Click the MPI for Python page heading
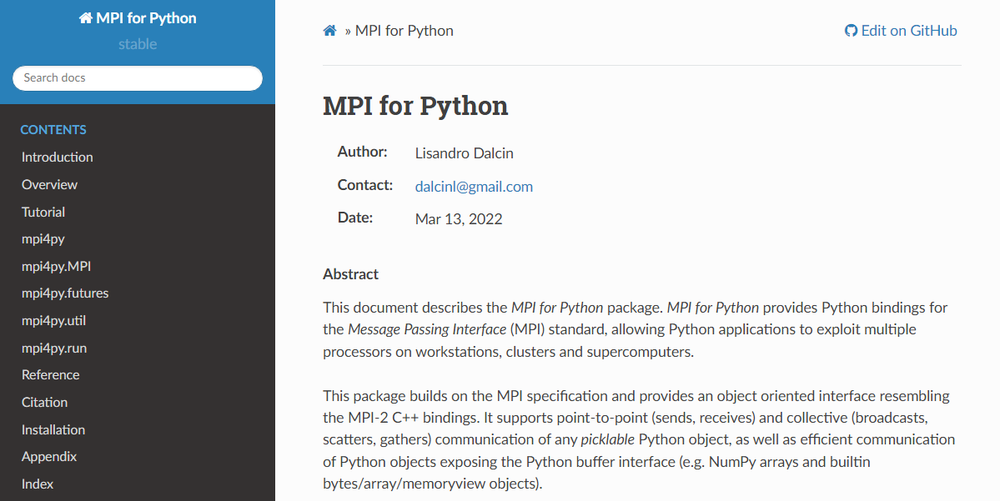1000x501 pixels. [x=415, y=106]
